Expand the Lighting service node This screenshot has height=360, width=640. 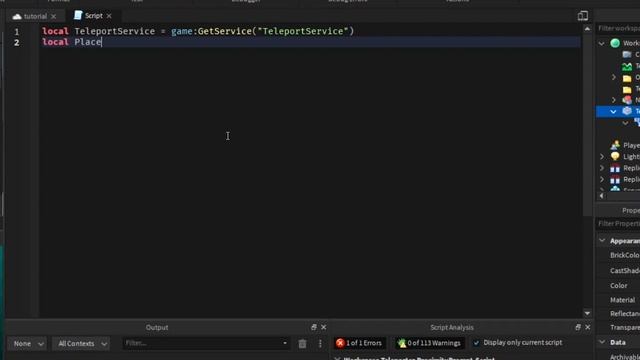(x=602, y=156)
